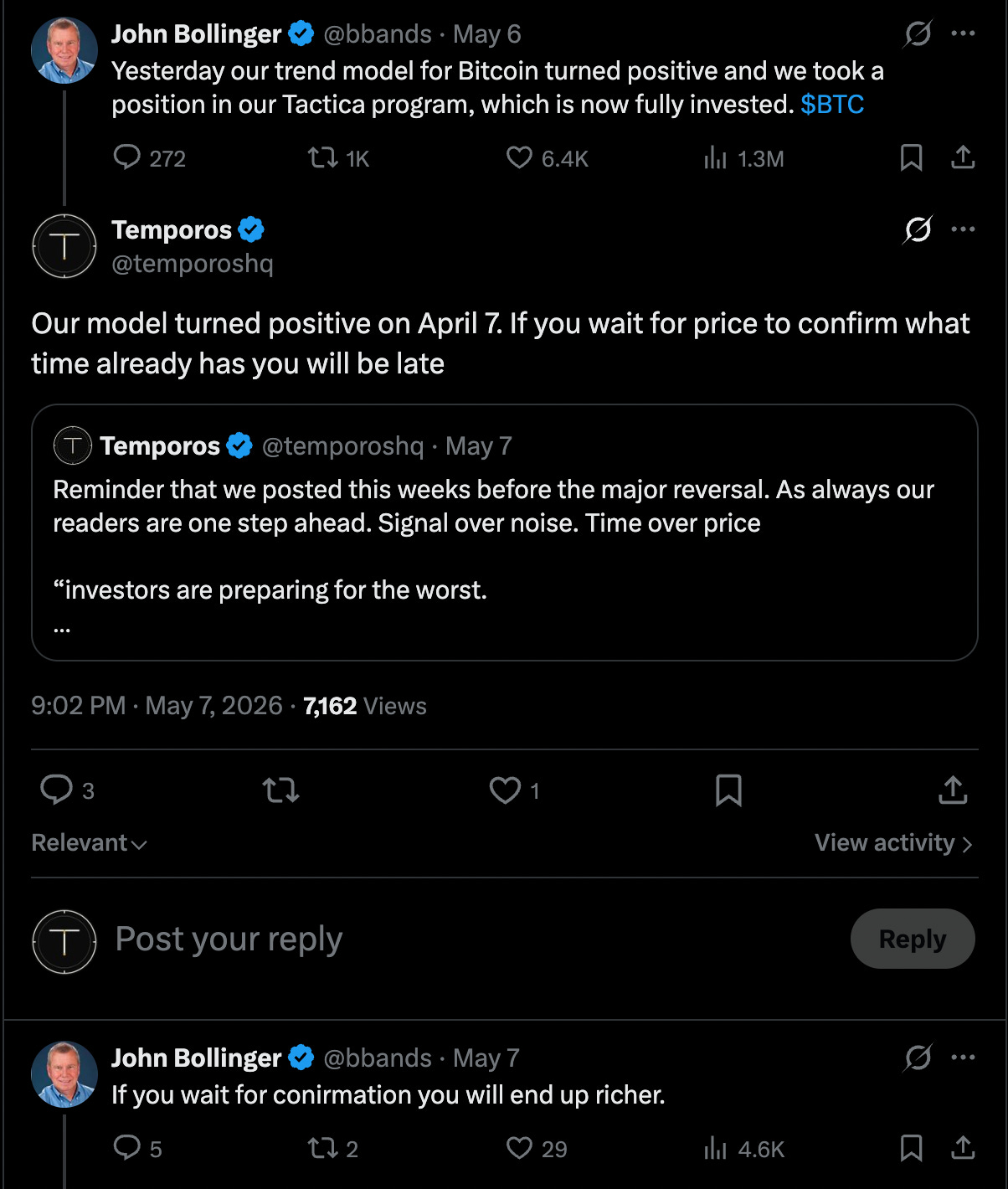Screen dimensions: 1008x1189
Task: View analytics for the 1.3M views tweet
Action: point(743,157)
